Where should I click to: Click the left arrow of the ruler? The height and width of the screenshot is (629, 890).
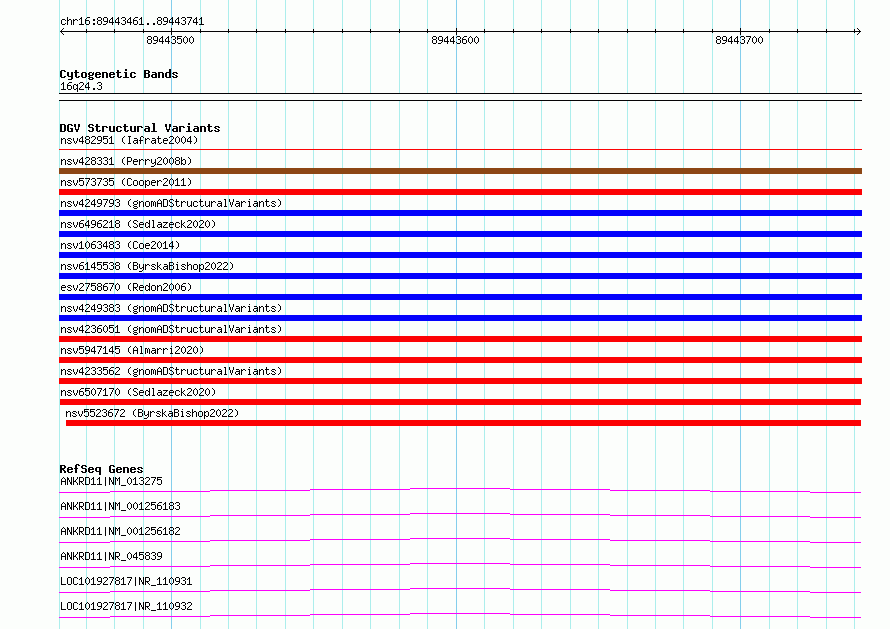click(x=62, y=31)
